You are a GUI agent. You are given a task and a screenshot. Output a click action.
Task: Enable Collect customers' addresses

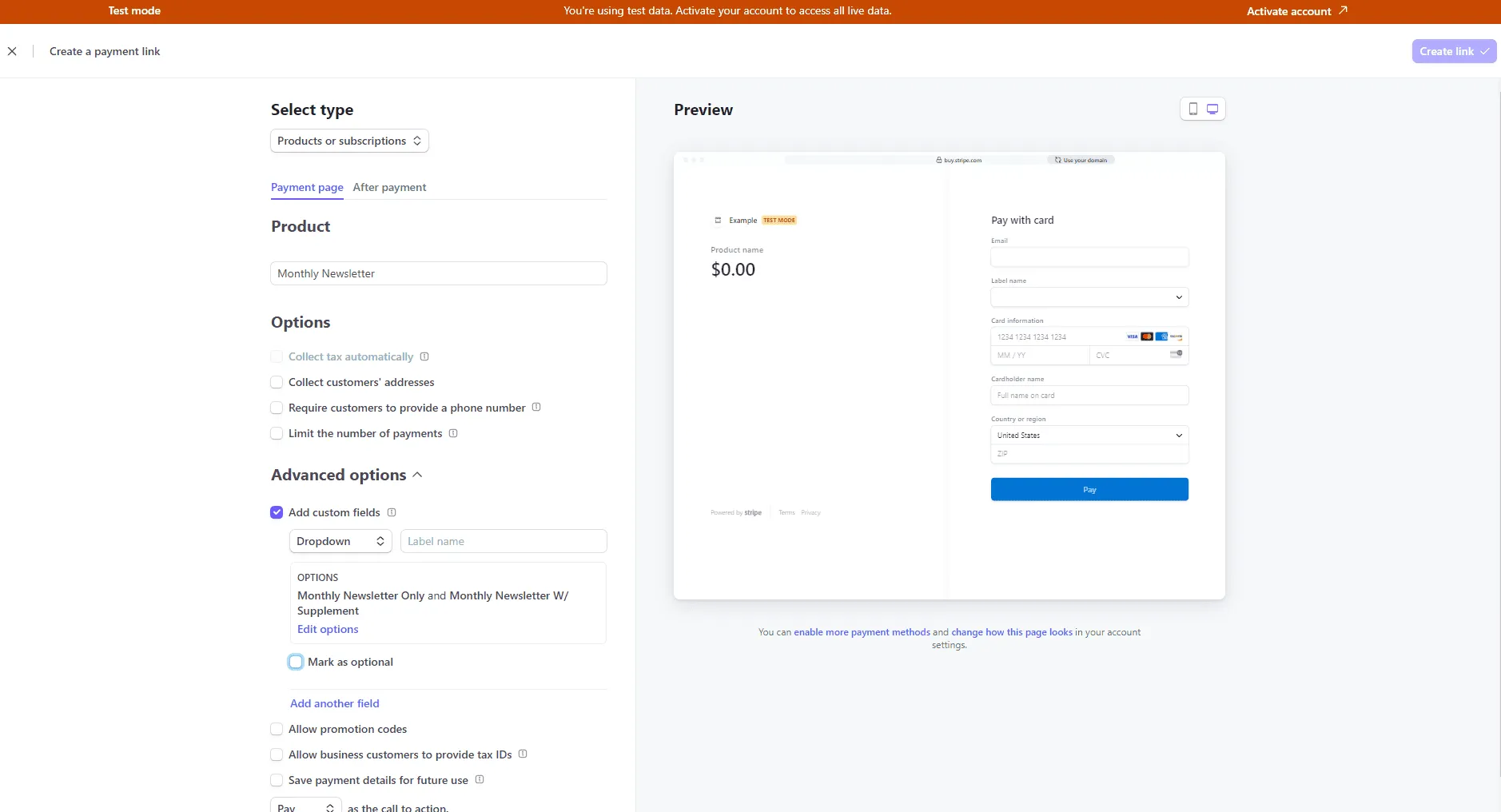[276, 382]
